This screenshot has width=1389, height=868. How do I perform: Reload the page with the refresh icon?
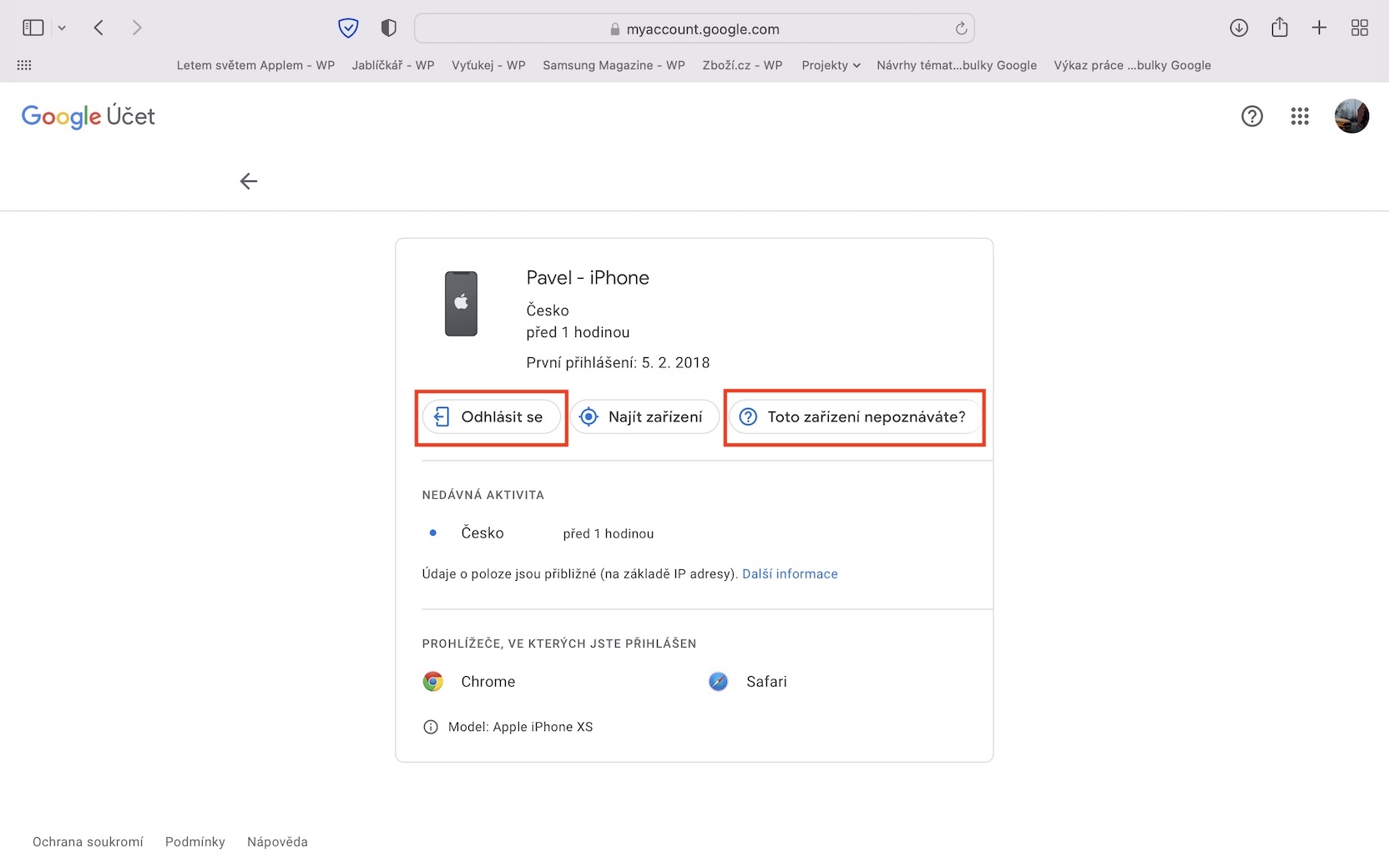961,28
